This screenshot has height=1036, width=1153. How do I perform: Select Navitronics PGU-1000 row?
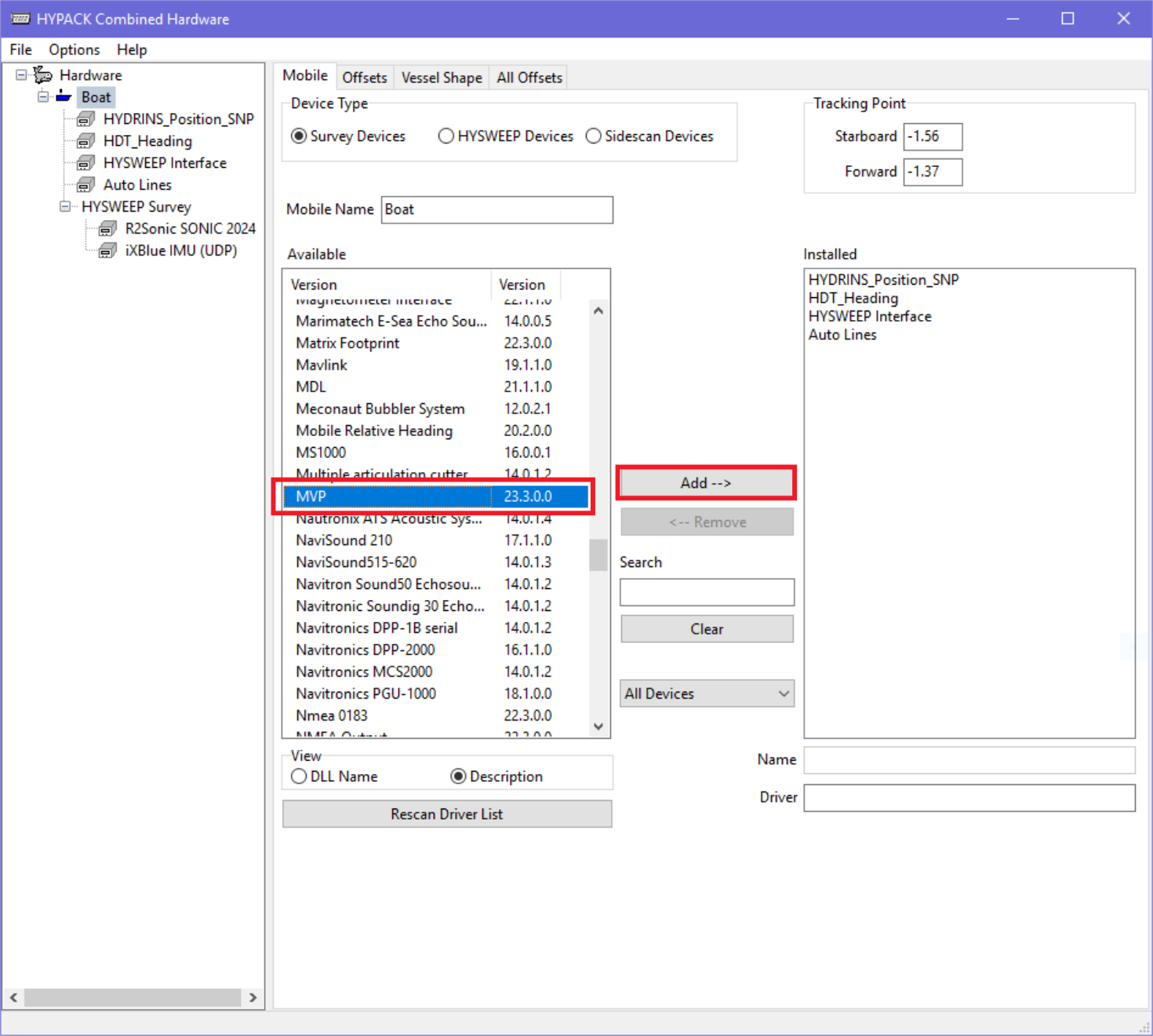(436, 694)
